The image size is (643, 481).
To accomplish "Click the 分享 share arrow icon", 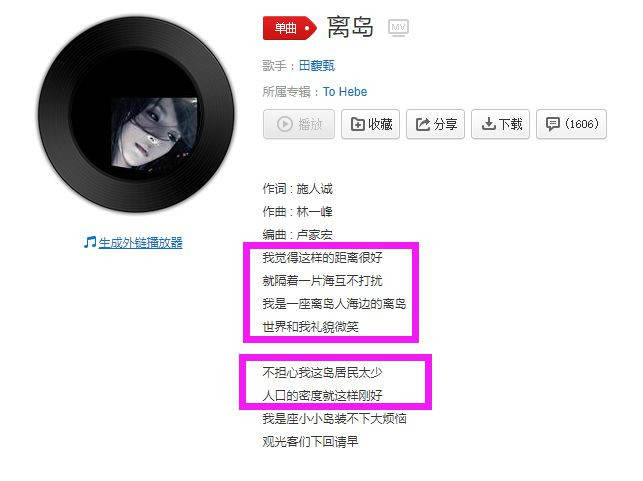I will [x=423, y=124].
